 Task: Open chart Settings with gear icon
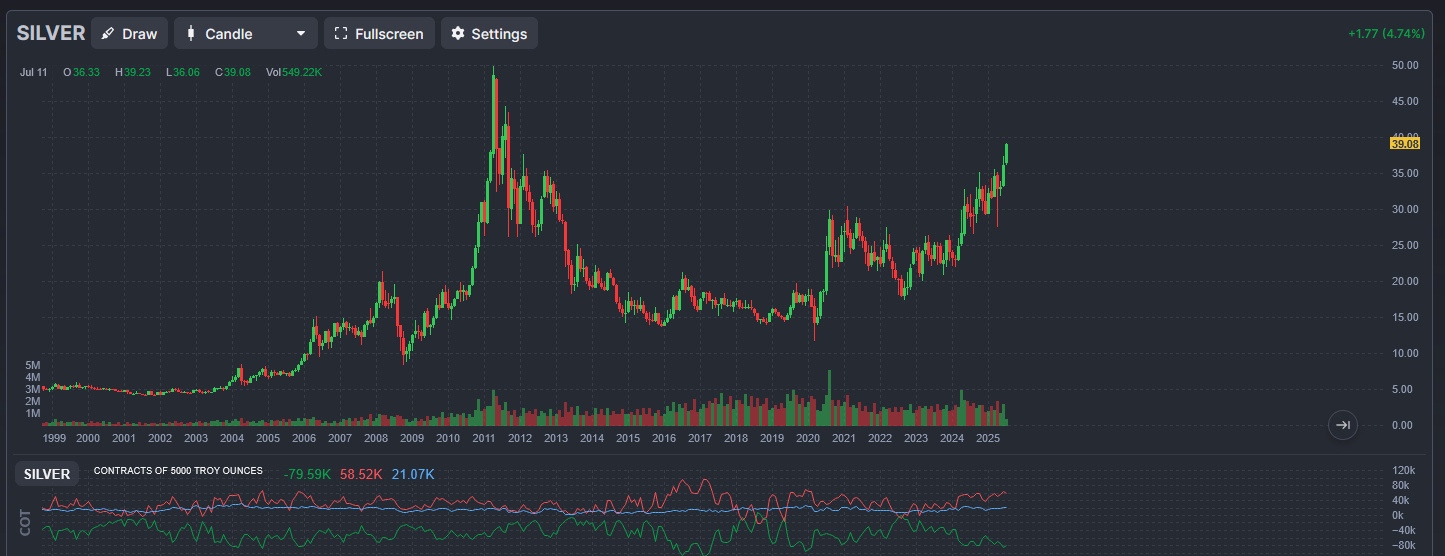coord(489,33)
